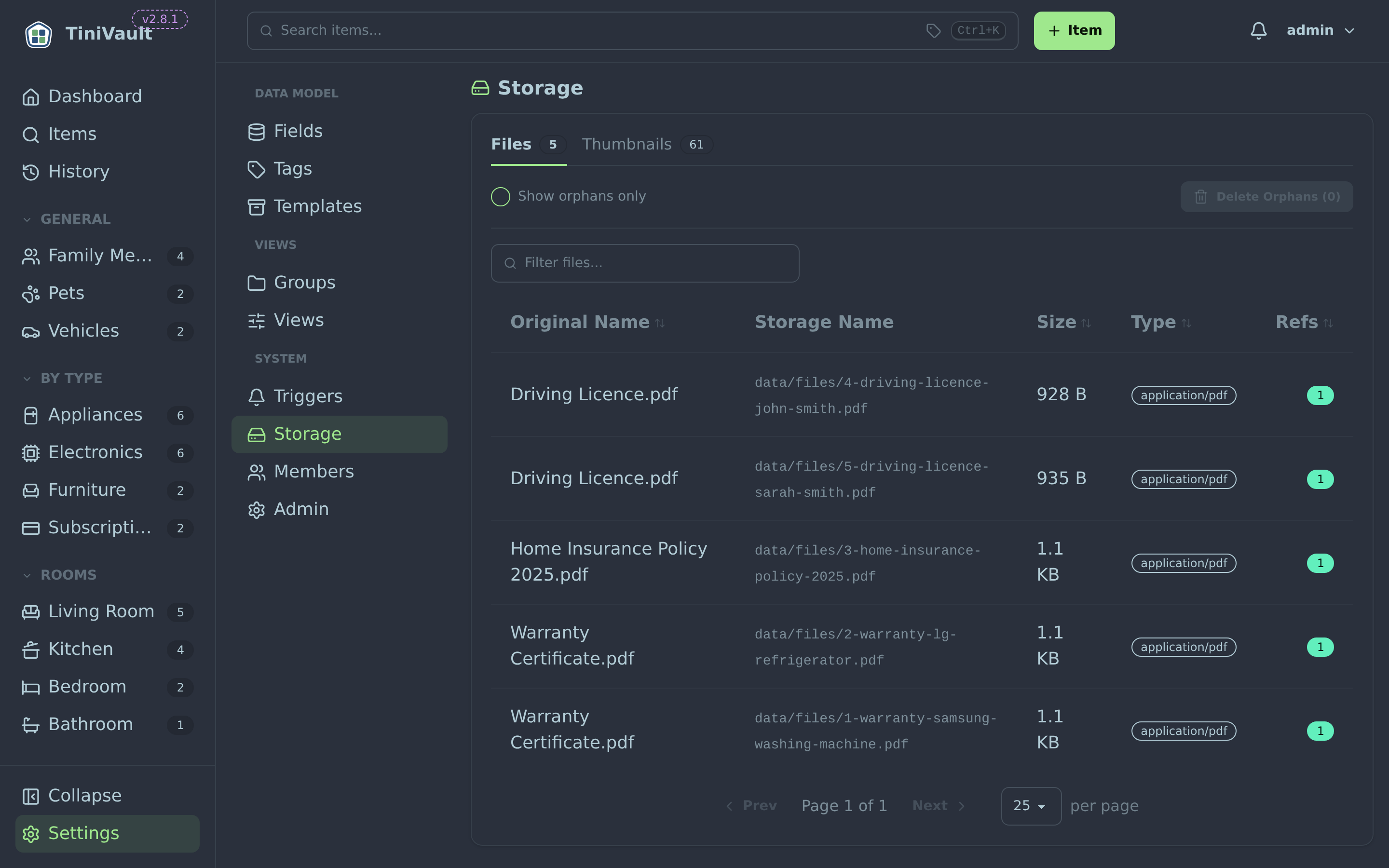Click refs badge in Home Insurance row
The image size is (1389, 868).
[x=1320, y=563]
